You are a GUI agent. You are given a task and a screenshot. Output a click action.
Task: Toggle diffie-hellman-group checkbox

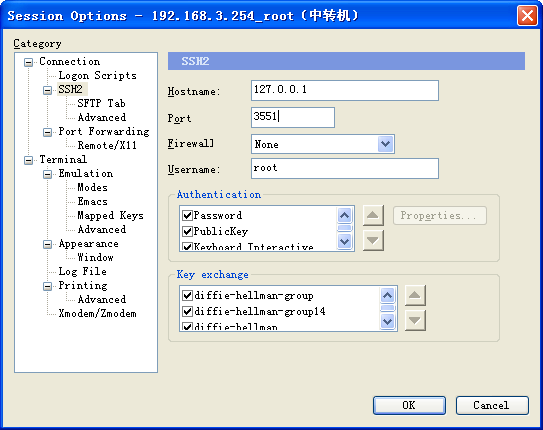(x=187, y=295)
